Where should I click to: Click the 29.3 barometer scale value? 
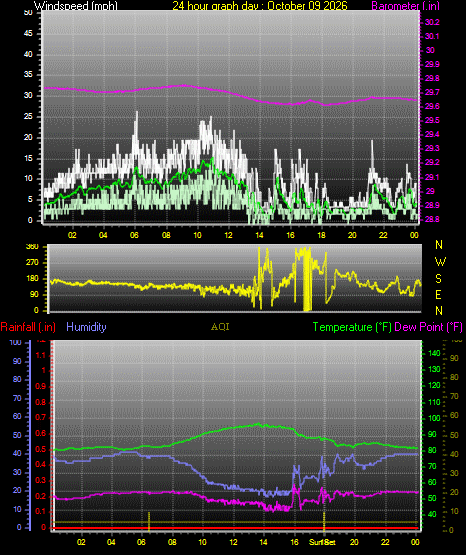[x=432, y=148]
